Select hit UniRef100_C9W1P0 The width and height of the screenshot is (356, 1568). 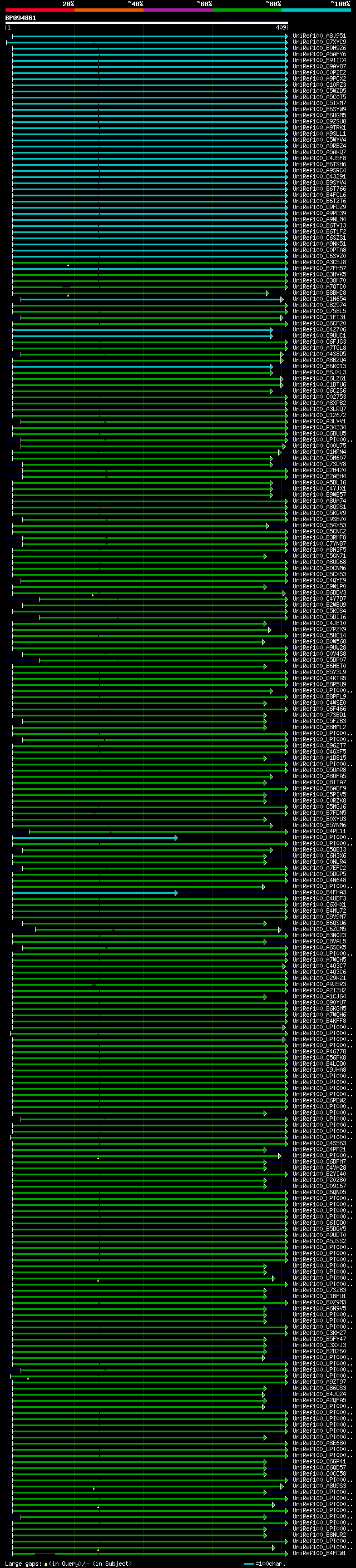coord(319,587)
